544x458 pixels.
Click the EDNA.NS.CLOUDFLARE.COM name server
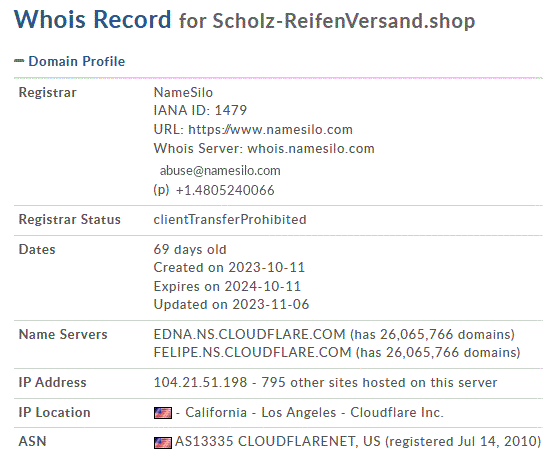click(249, 334)
